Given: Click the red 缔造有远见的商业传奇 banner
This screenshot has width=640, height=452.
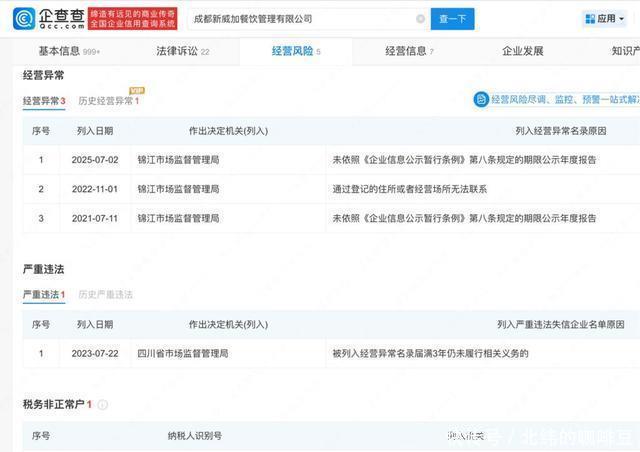Looking at the screenshot, I should coord(132,18).
